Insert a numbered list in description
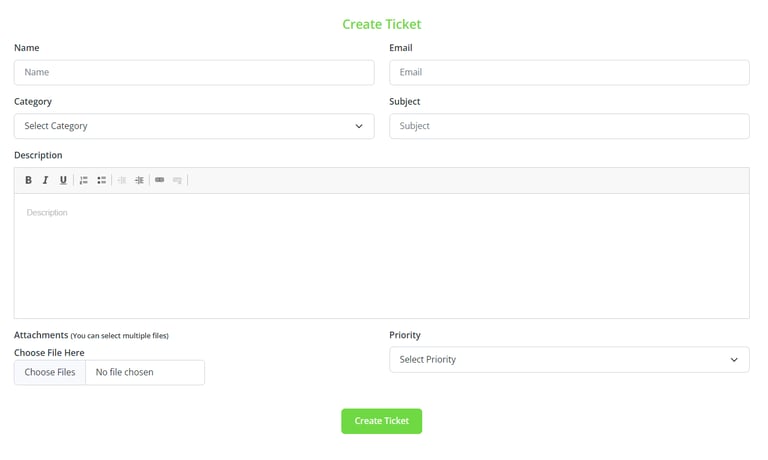The image size is (768, 460). click(84, 180)
